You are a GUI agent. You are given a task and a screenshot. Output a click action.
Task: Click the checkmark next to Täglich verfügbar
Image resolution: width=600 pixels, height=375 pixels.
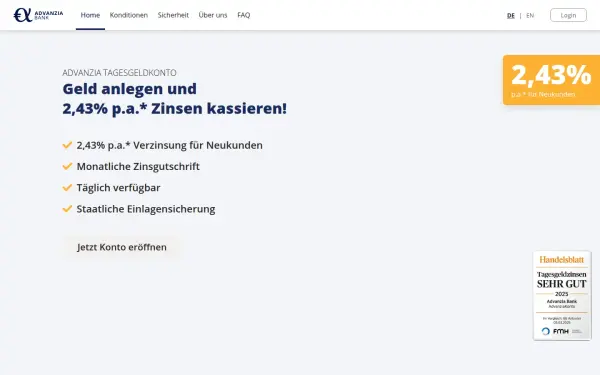(x=67, y=188)
